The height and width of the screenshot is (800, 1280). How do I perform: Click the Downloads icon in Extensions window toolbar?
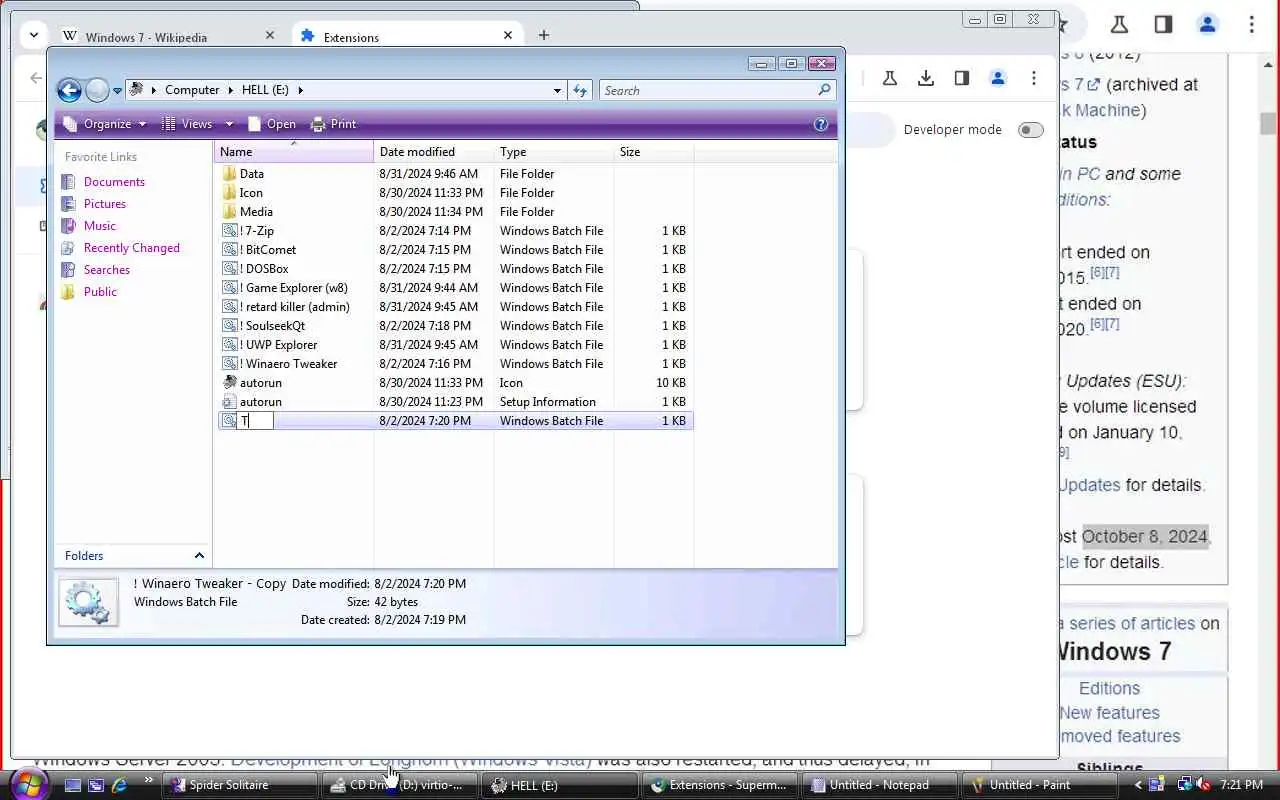click(x=926, y=78)
